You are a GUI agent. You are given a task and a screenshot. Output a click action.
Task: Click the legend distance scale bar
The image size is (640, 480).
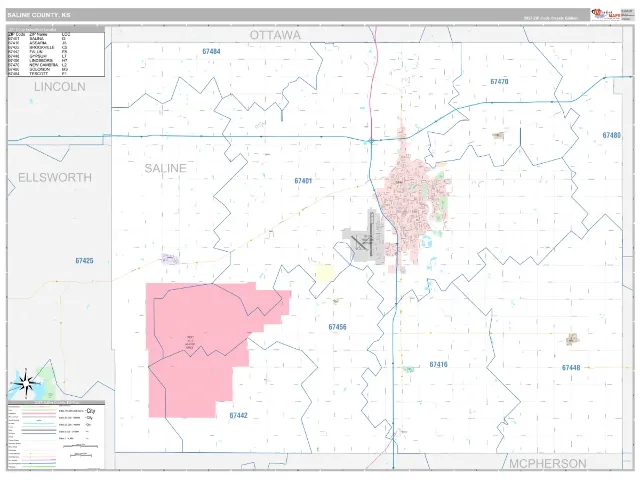pyautogui.click(x=80, y=447)
